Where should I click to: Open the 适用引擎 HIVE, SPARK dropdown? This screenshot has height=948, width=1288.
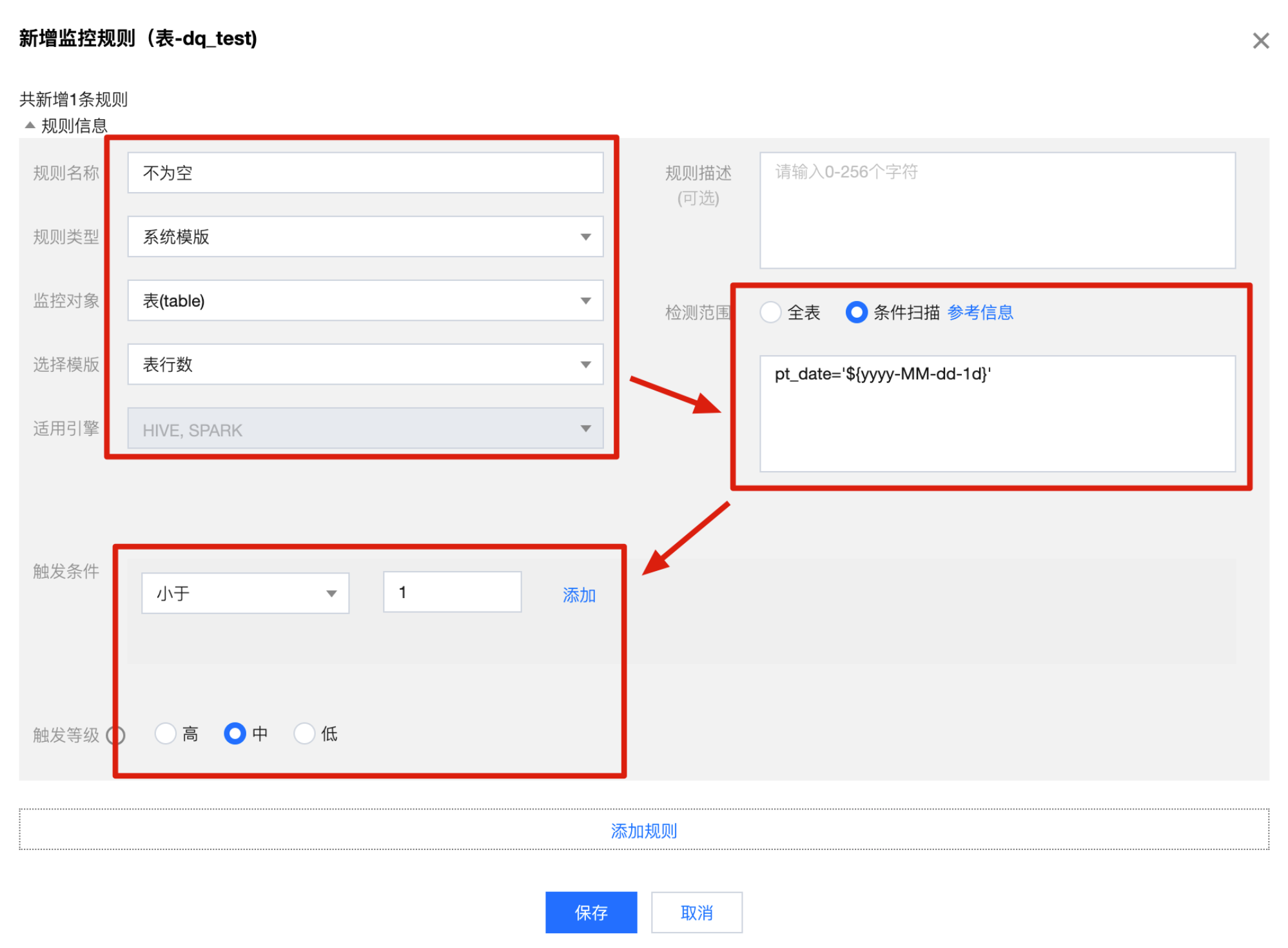point(365,429)
